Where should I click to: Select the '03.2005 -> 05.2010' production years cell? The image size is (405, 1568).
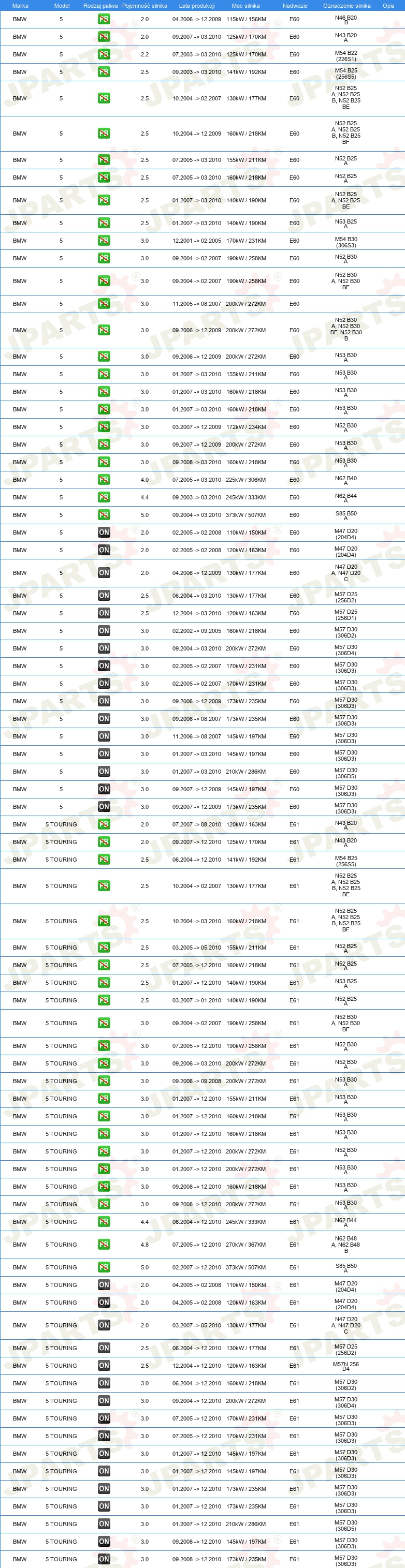tap(197, 947)
